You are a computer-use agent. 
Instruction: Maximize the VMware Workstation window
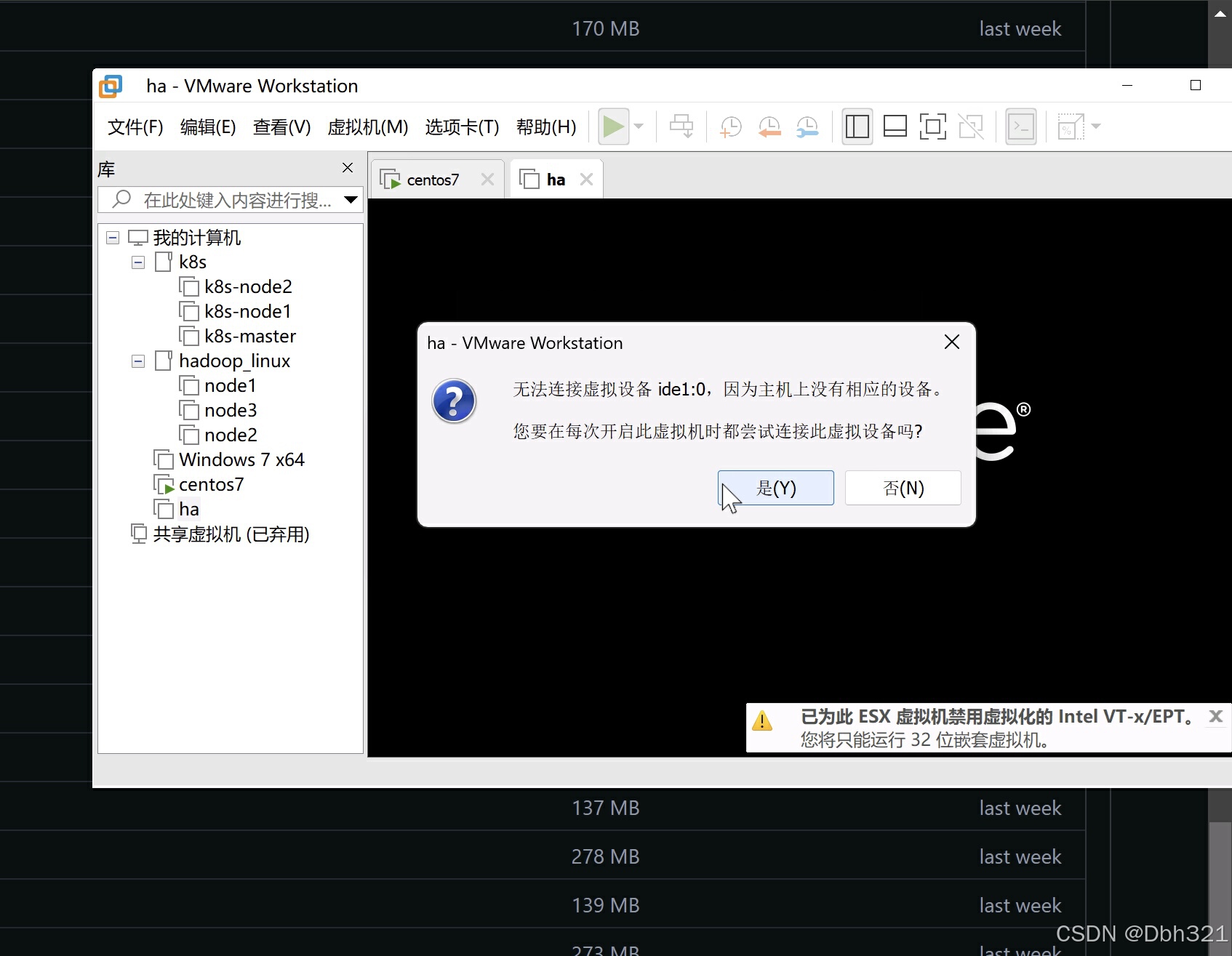click(1195, 86)
